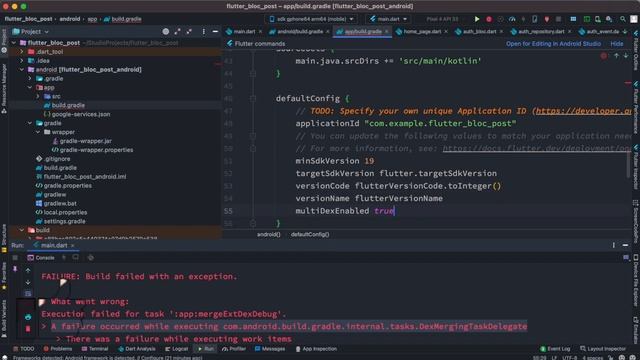This screenshot has width=640, height=360.
Task: Open the Dart Analysis tool window tab
Action: (x=137, y=349)
